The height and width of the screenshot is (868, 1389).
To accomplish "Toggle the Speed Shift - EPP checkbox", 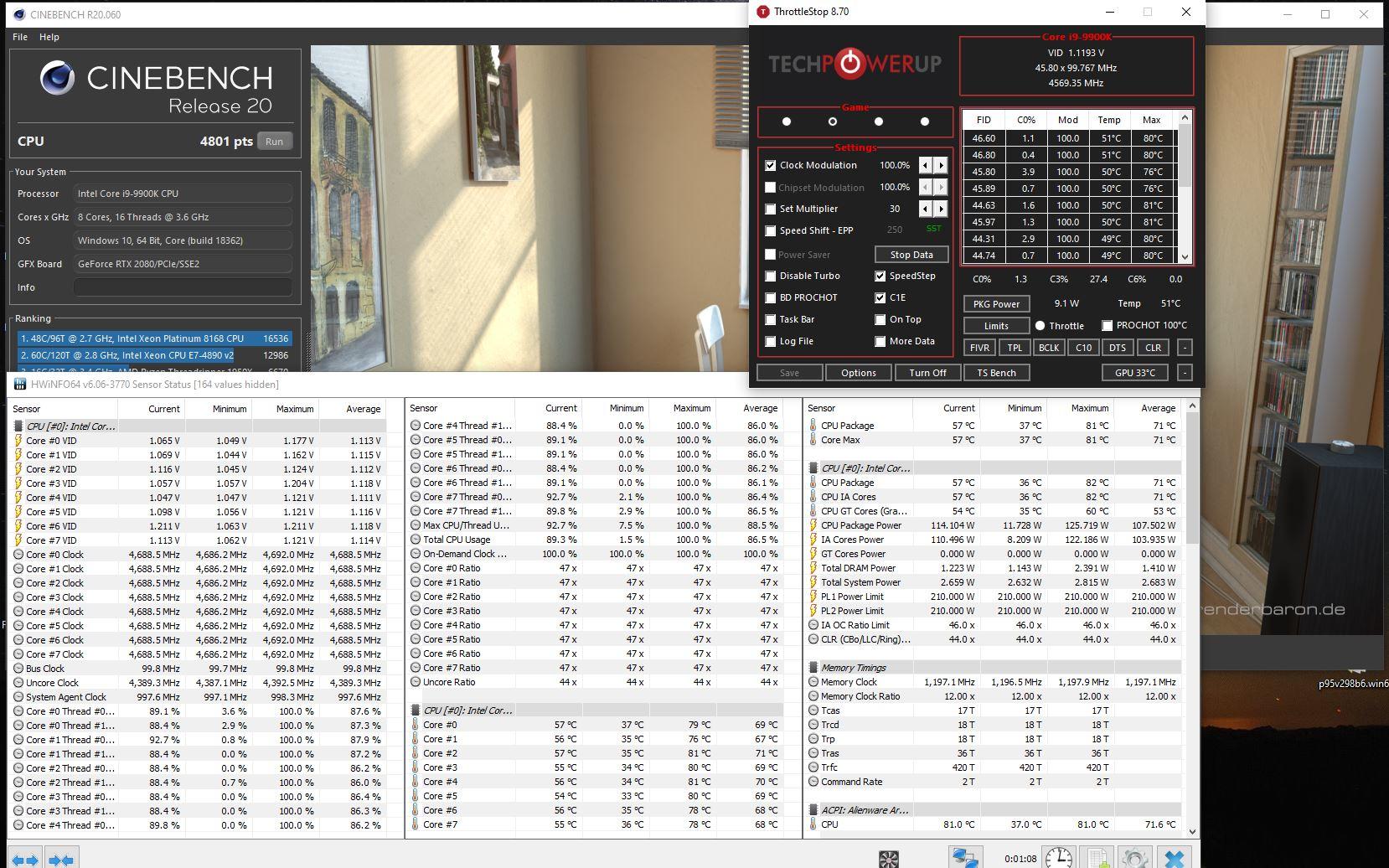I will pyautogui.click(x=771, y=230).
